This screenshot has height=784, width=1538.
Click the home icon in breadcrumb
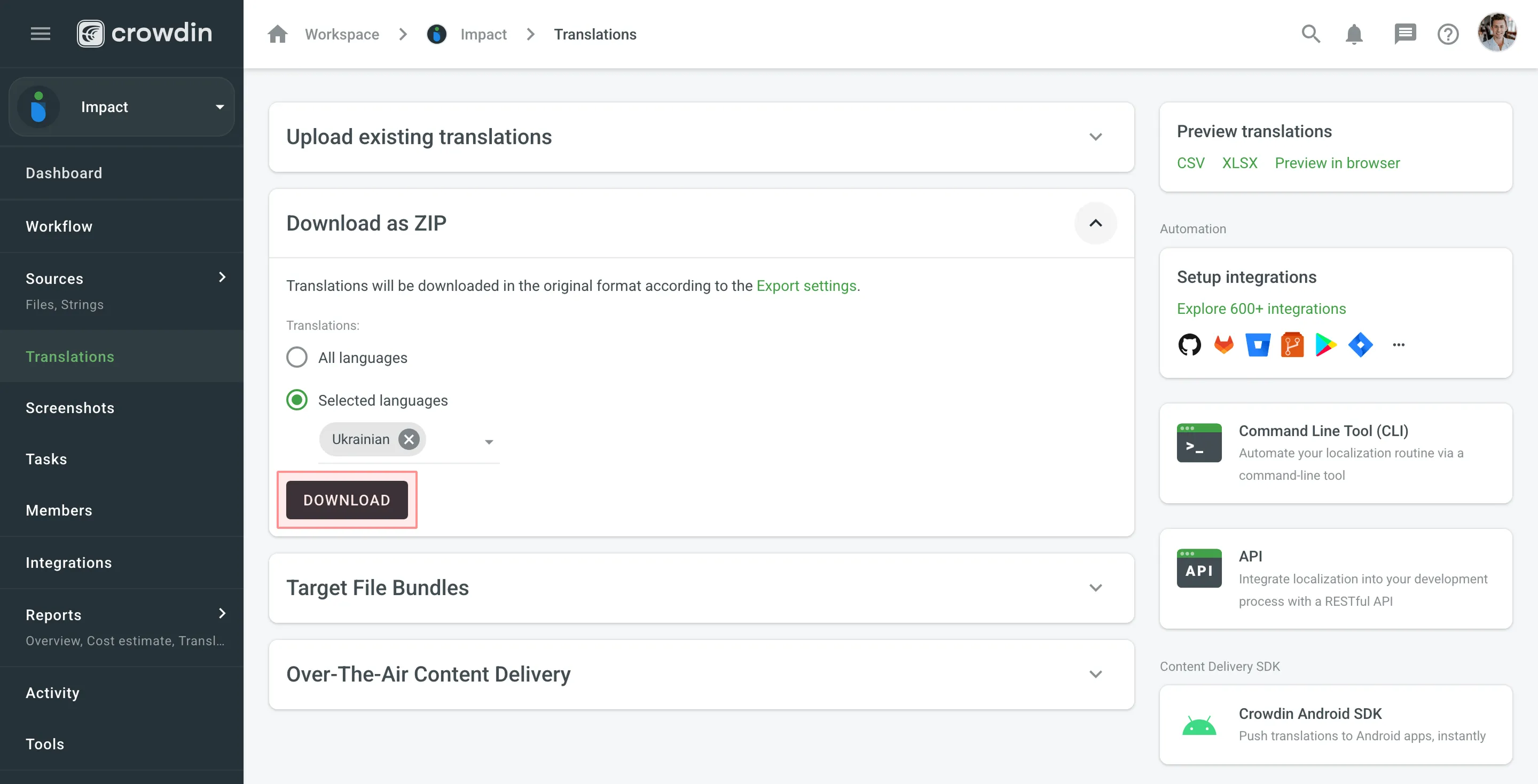[x=278, y=34]
